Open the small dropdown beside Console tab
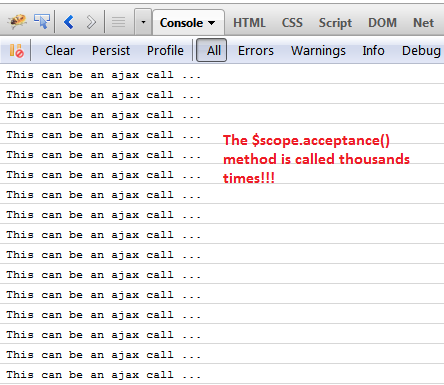Image resolution: width=444 pixels, height=385 pixels. (143, 22)
